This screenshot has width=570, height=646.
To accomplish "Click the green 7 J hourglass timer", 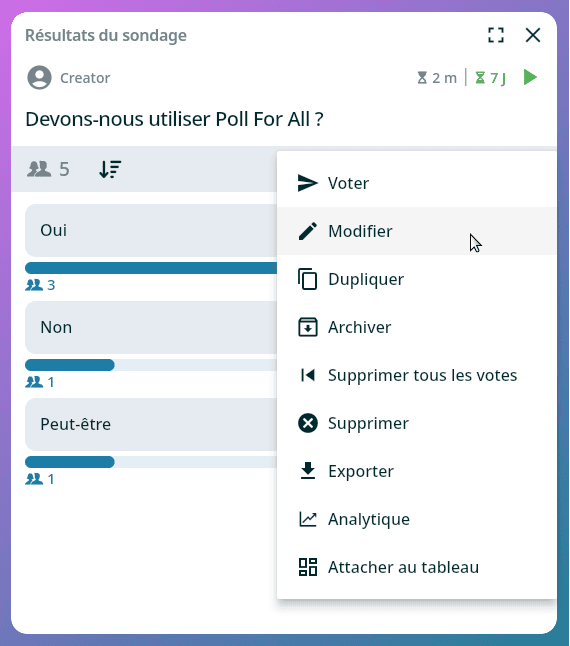I will pos(491,77).
